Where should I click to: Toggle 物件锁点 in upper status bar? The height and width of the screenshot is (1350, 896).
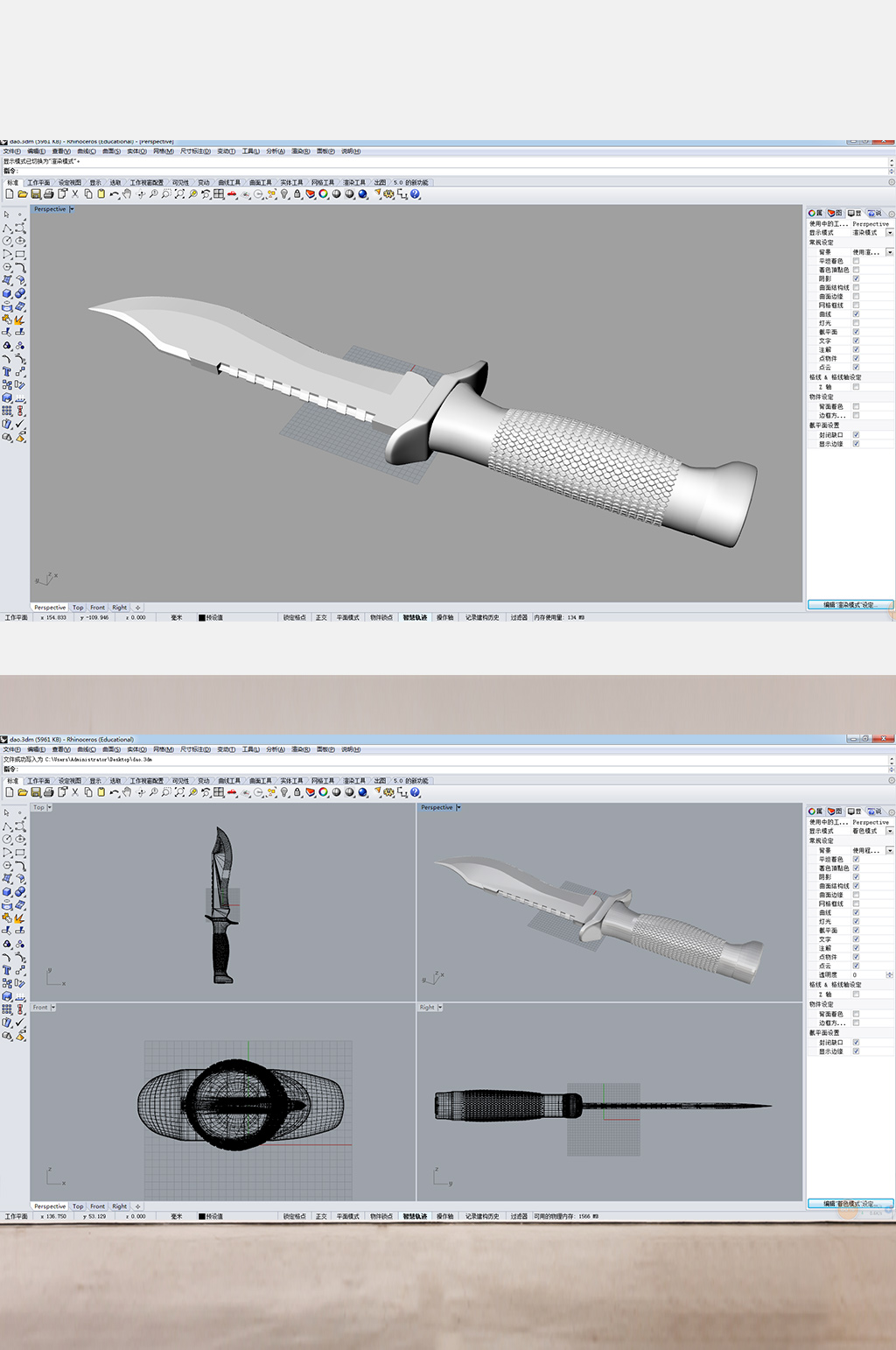click(x=381, y=617)
